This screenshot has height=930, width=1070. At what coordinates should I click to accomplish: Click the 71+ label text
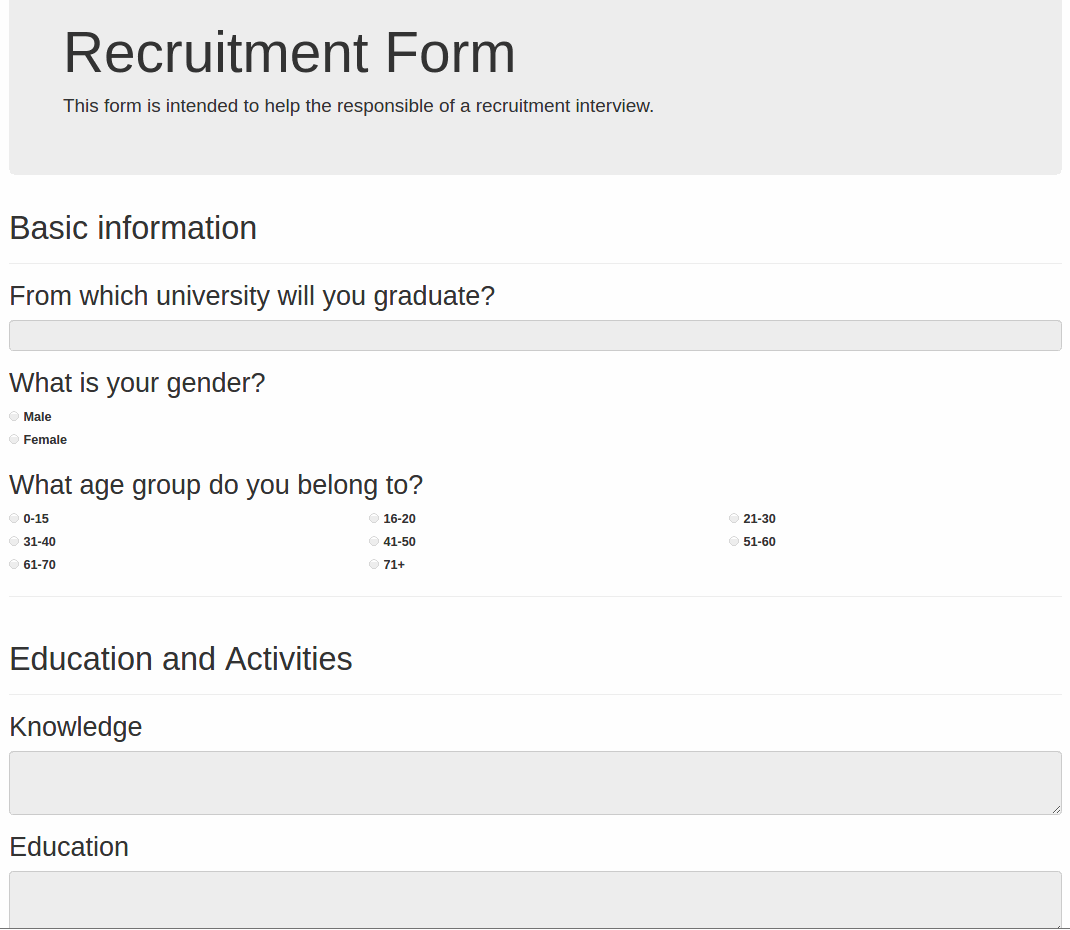click(x=394, y=565)
